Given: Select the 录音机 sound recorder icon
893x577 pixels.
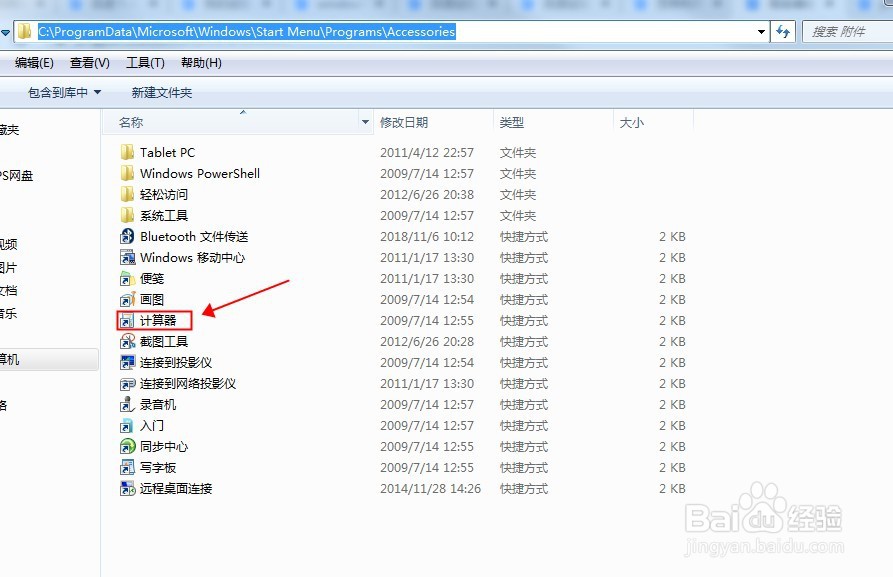Looking at the screenshot, I should pos(127,405).
